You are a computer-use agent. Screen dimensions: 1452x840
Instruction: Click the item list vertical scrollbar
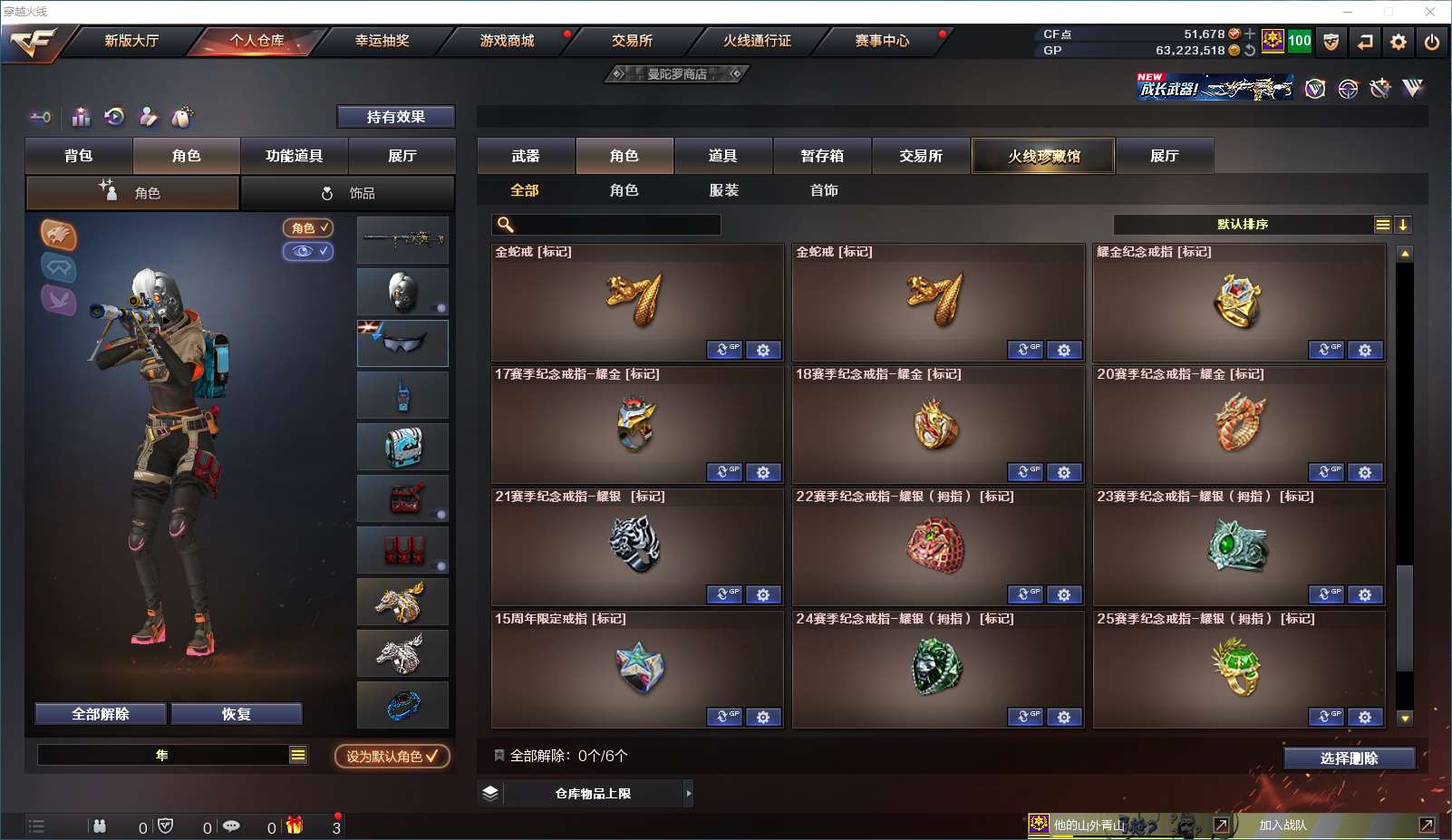[x=1405, y=486]
